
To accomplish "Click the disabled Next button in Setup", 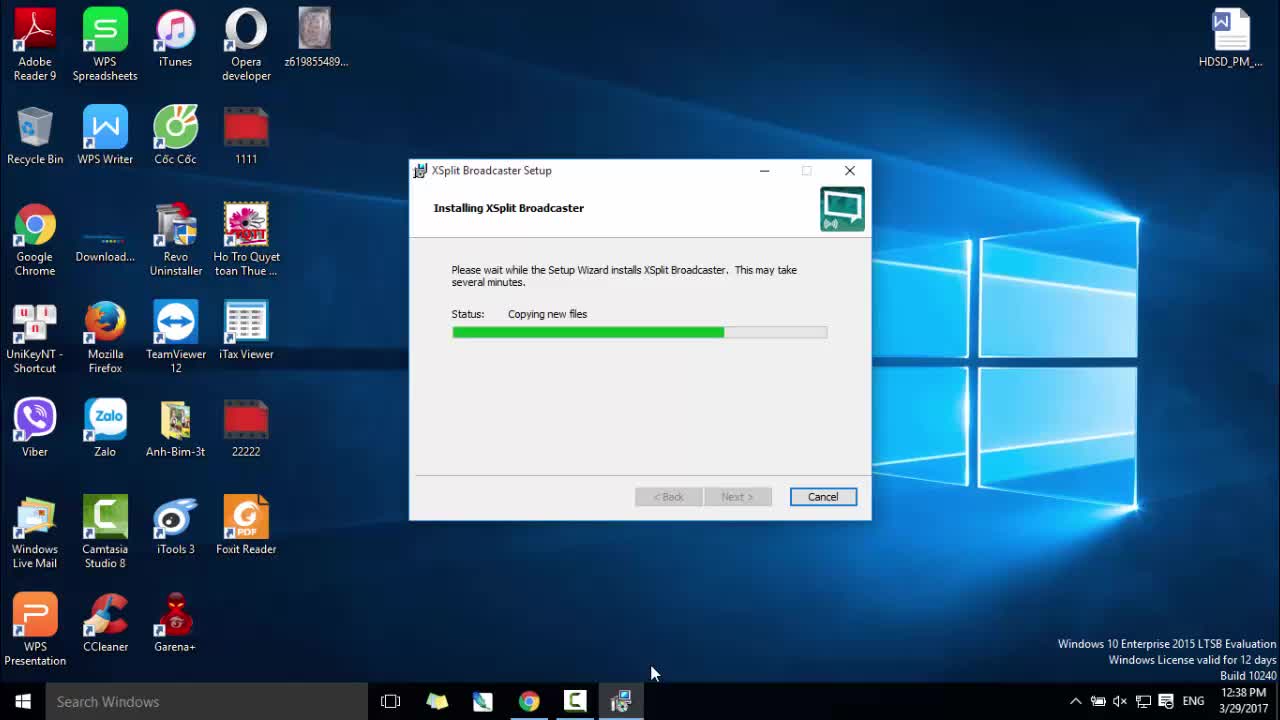I will point(737,497).
